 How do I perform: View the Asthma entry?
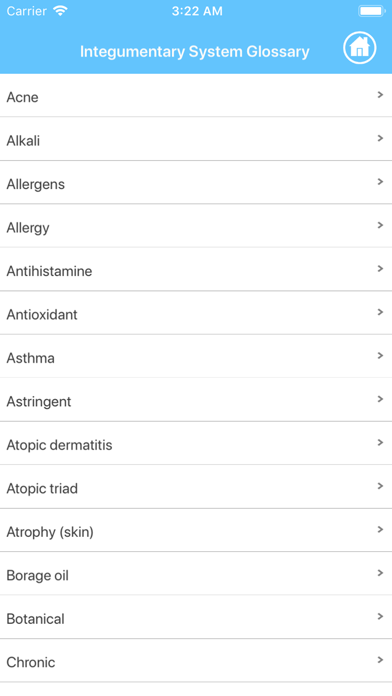(196, 356)
